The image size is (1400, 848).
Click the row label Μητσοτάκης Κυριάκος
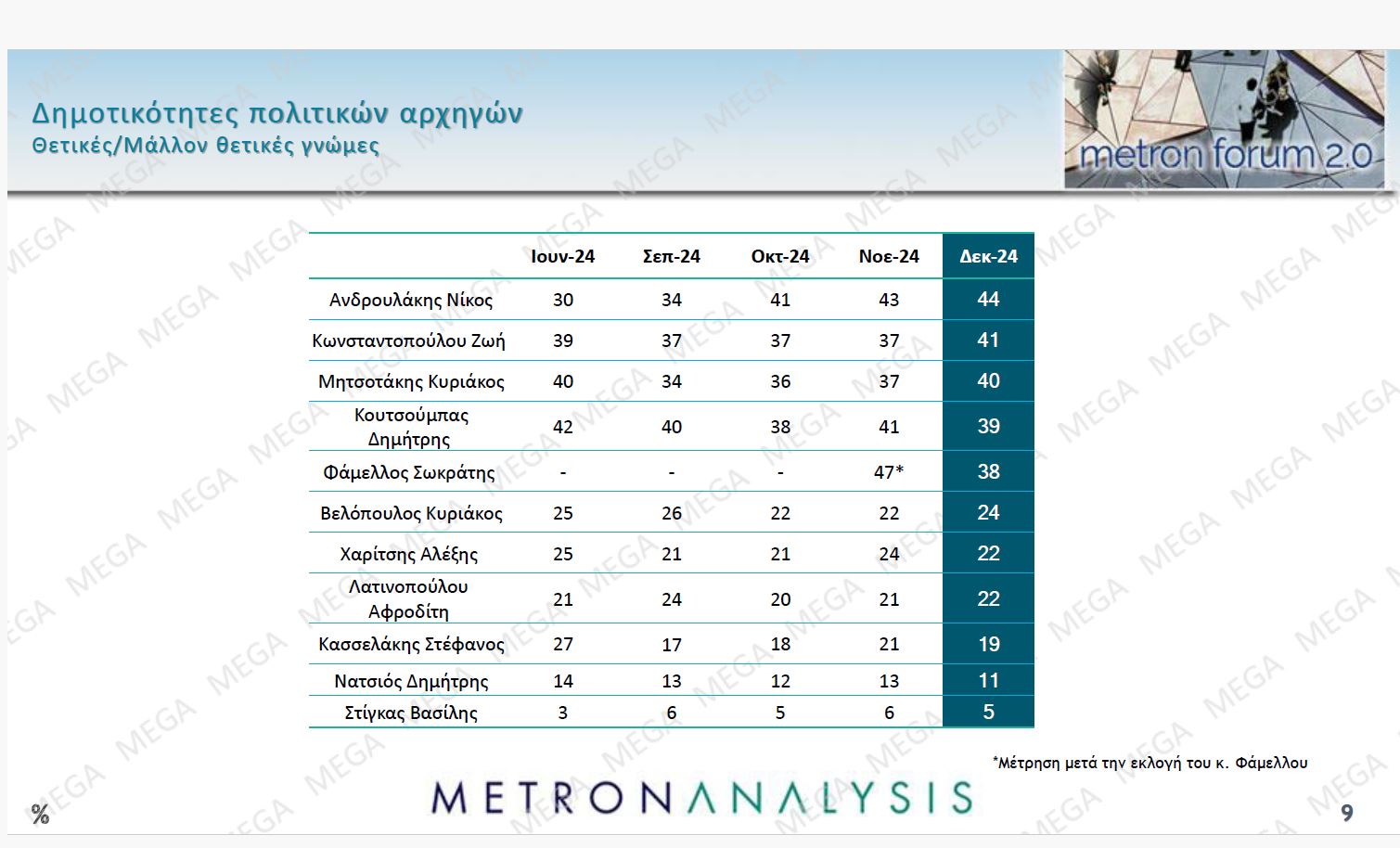(x=410, y=381)
